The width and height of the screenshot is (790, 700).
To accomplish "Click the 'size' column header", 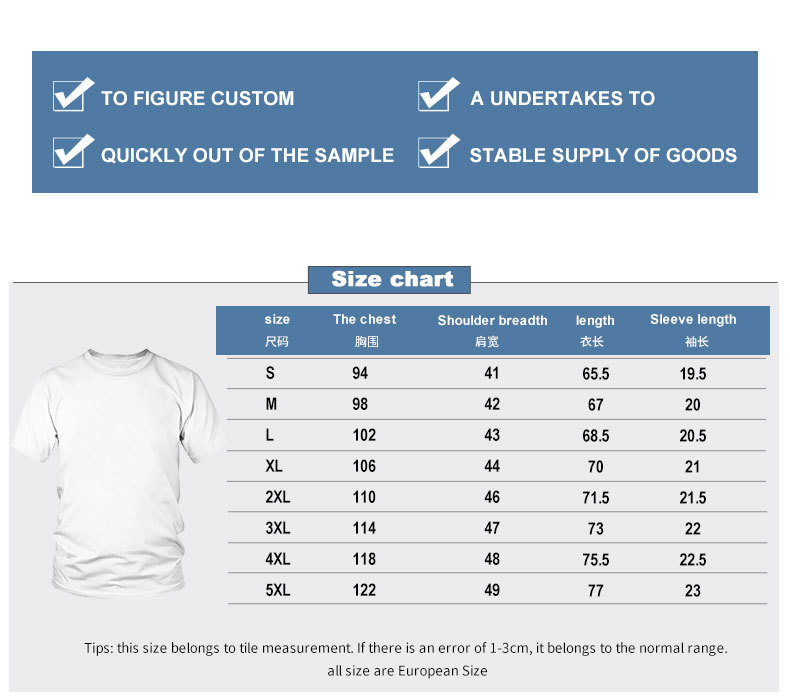I will click(x=277, y=330).
